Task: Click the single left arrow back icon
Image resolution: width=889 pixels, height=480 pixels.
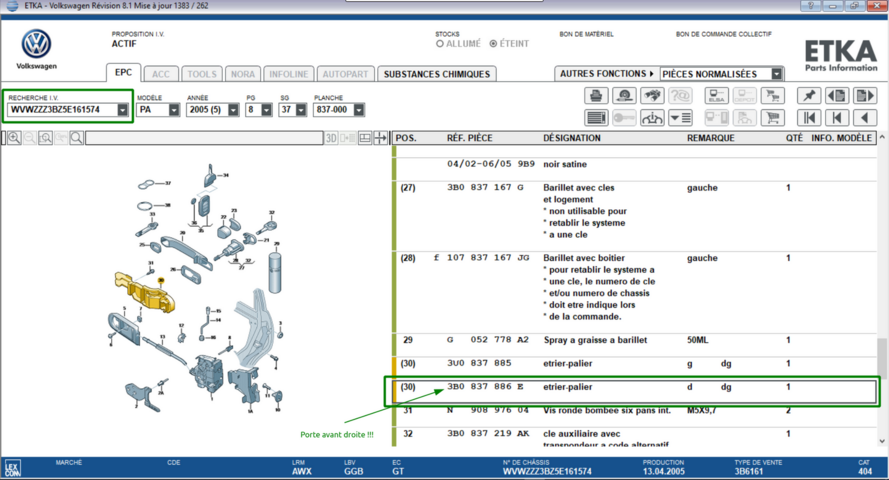Action: [x=865, y=118]
